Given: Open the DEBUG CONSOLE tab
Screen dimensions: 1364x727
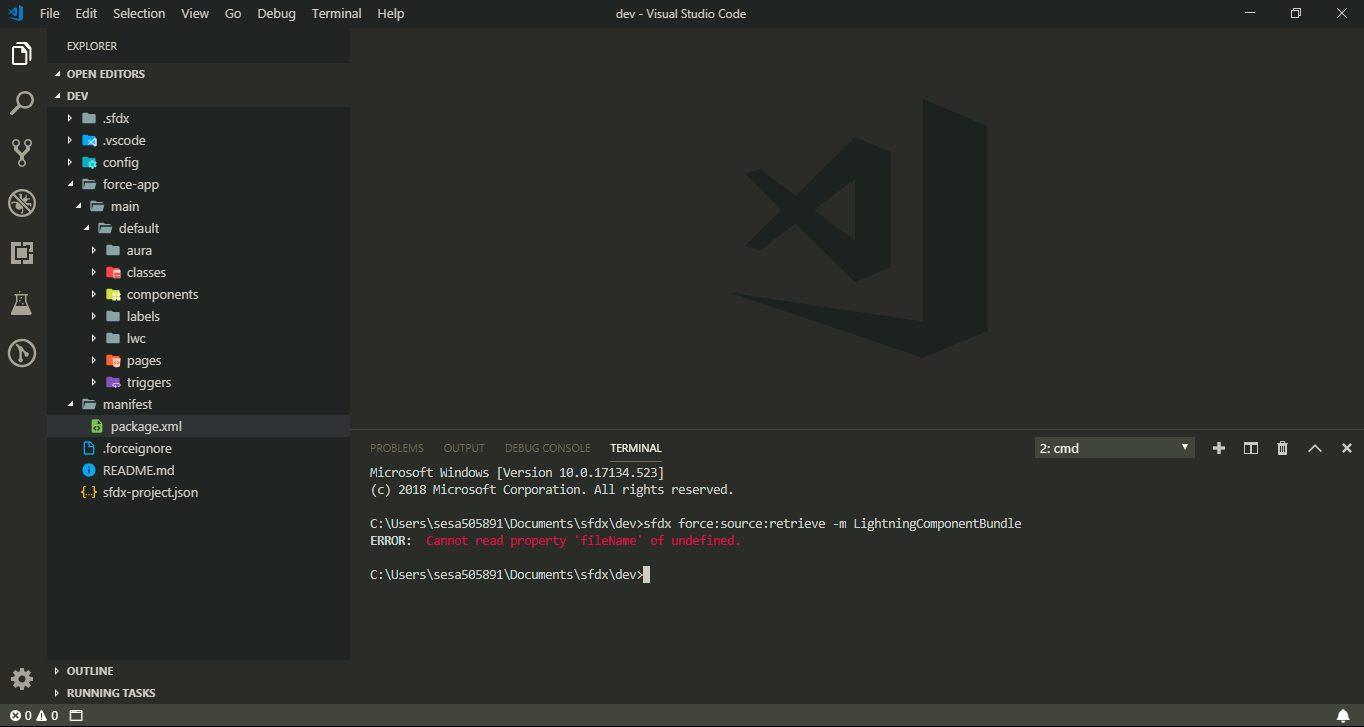Looking at the screenshot, I should (x=548, y=448).
